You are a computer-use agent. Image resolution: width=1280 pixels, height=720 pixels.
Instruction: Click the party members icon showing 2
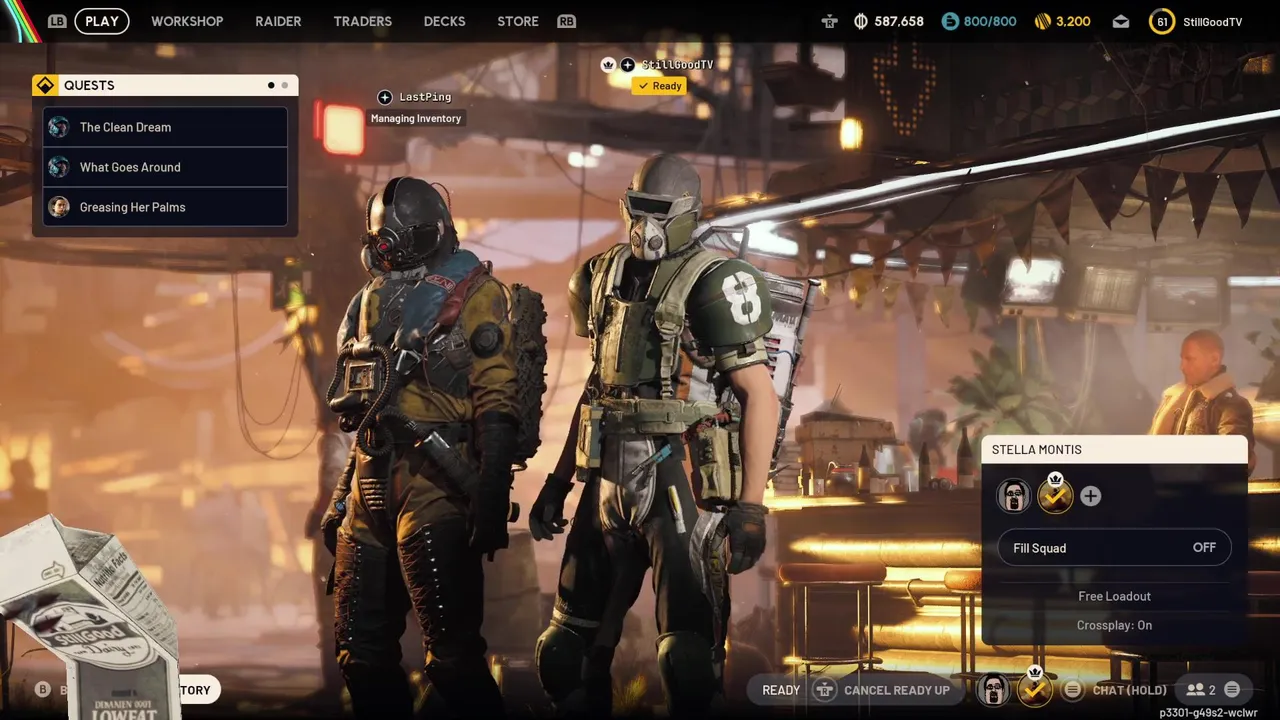pos(1195,690)
